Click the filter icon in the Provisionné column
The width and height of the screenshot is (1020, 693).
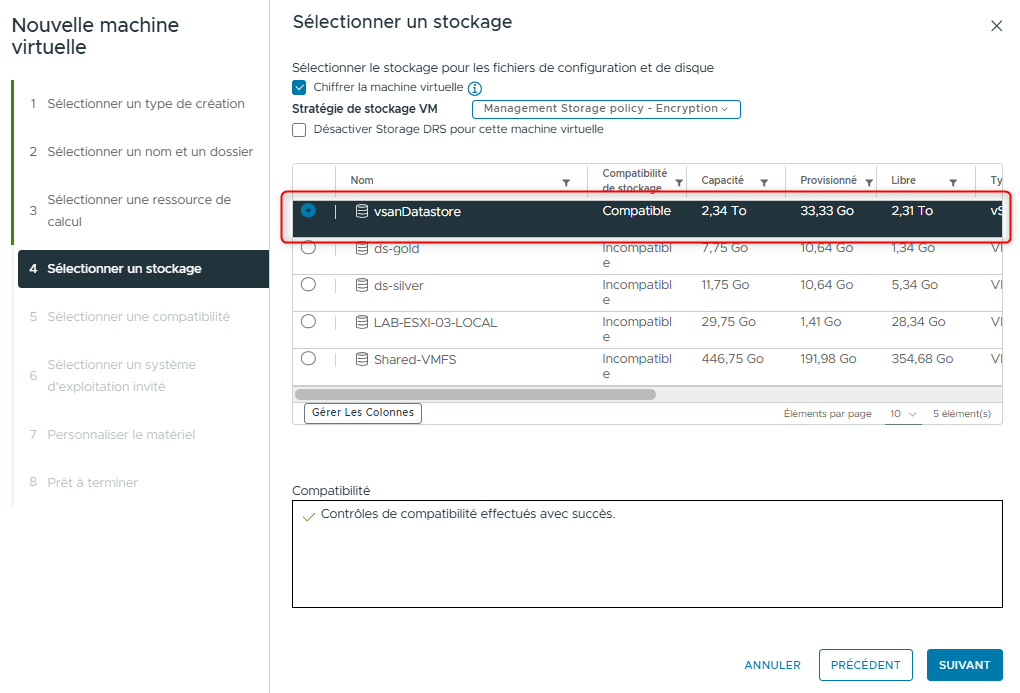click(867, 182)
